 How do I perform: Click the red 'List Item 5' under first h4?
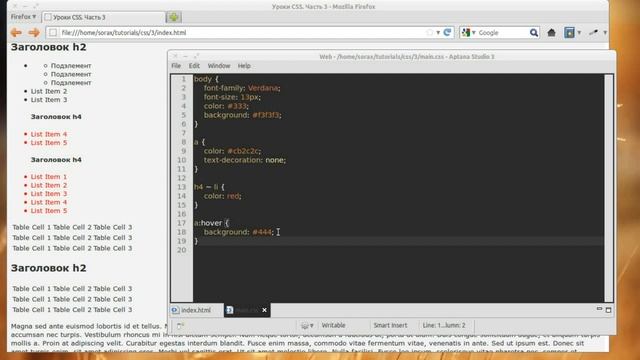click(49, 142)
